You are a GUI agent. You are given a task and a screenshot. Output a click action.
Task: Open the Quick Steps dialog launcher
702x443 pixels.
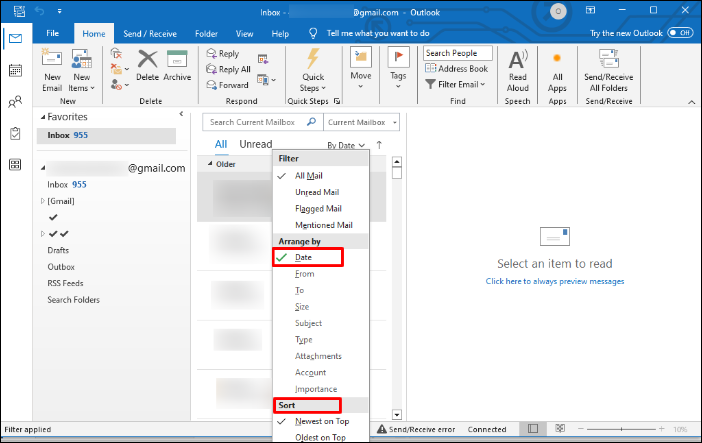tap(337, 101)
